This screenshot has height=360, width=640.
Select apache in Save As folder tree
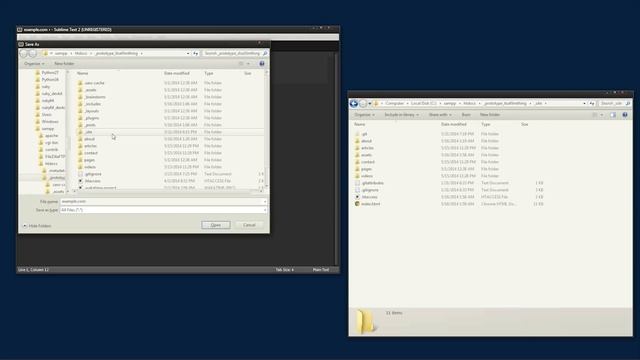(51, 136)
